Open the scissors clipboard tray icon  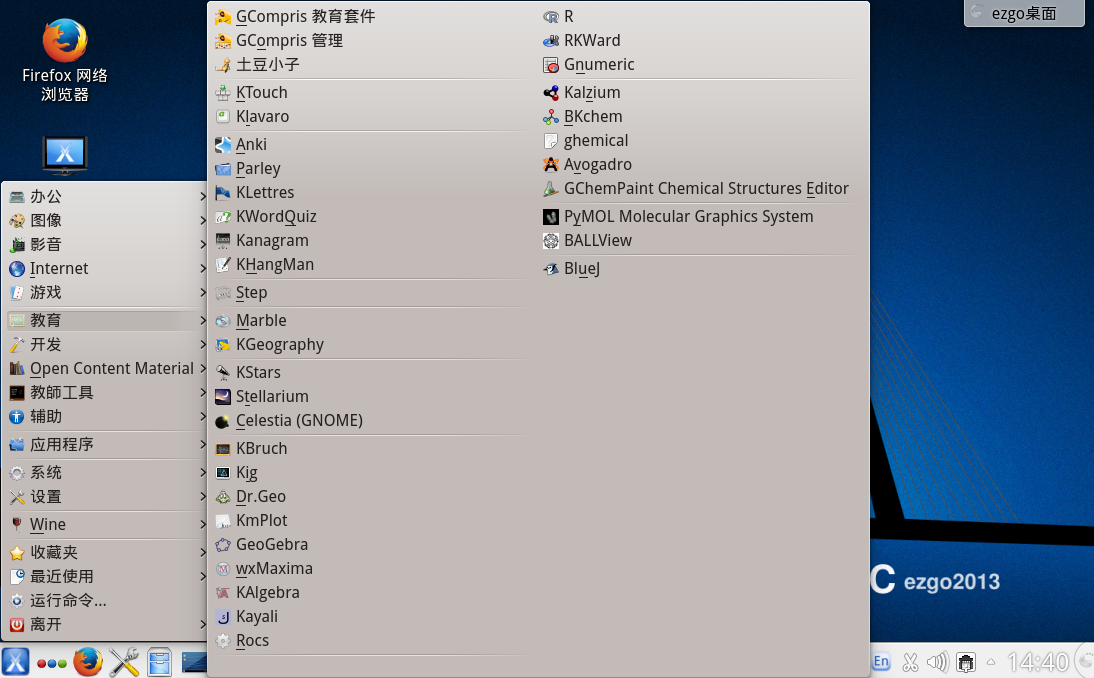pos(910,661)
